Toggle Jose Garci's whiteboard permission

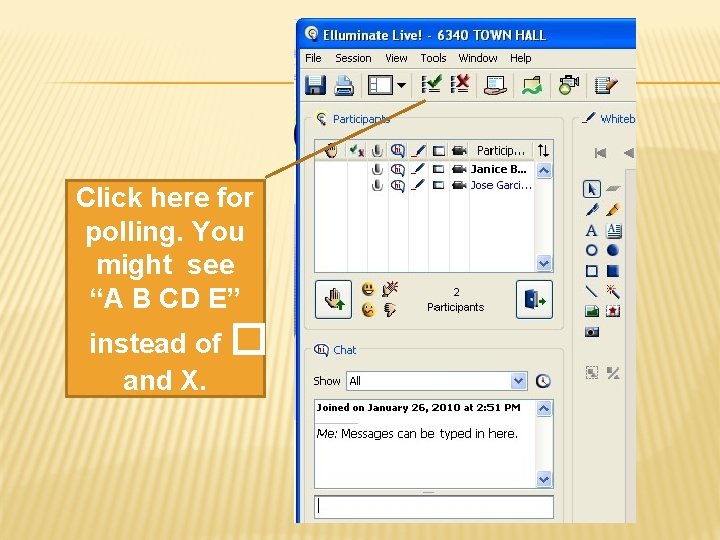[x=418, y=185]
